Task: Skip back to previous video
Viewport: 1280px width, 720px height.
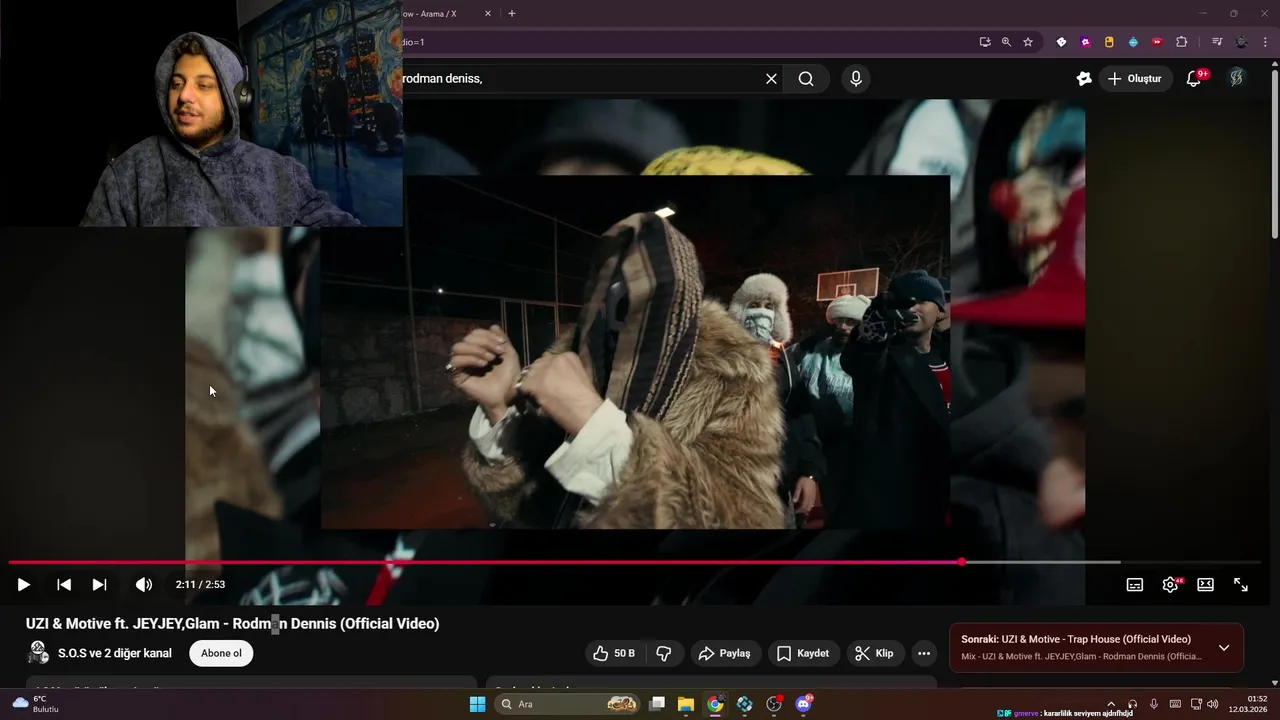Action: [64, 585]
